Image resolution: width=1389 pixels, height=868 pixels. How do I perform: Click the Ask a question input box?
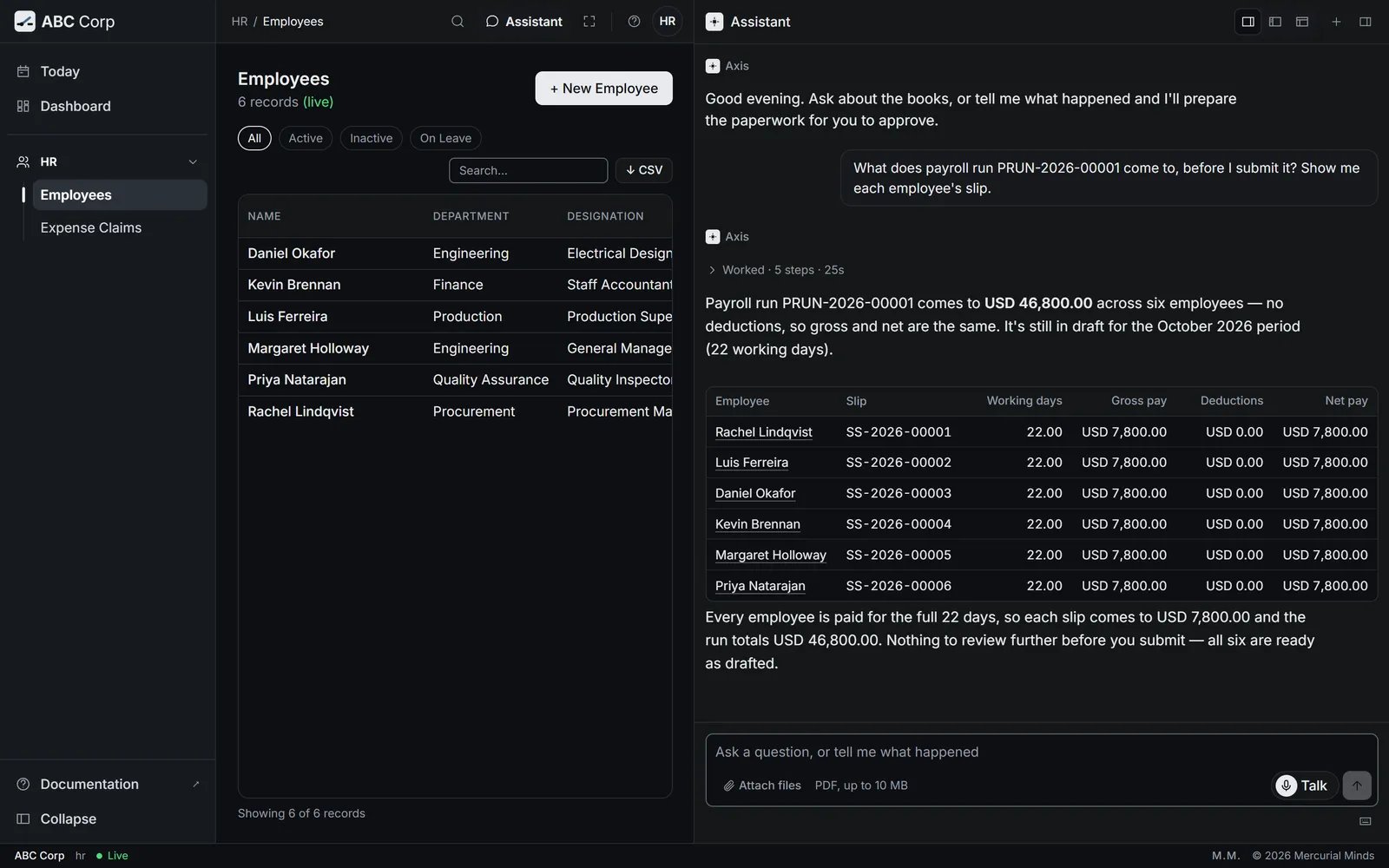(1041, 753)
